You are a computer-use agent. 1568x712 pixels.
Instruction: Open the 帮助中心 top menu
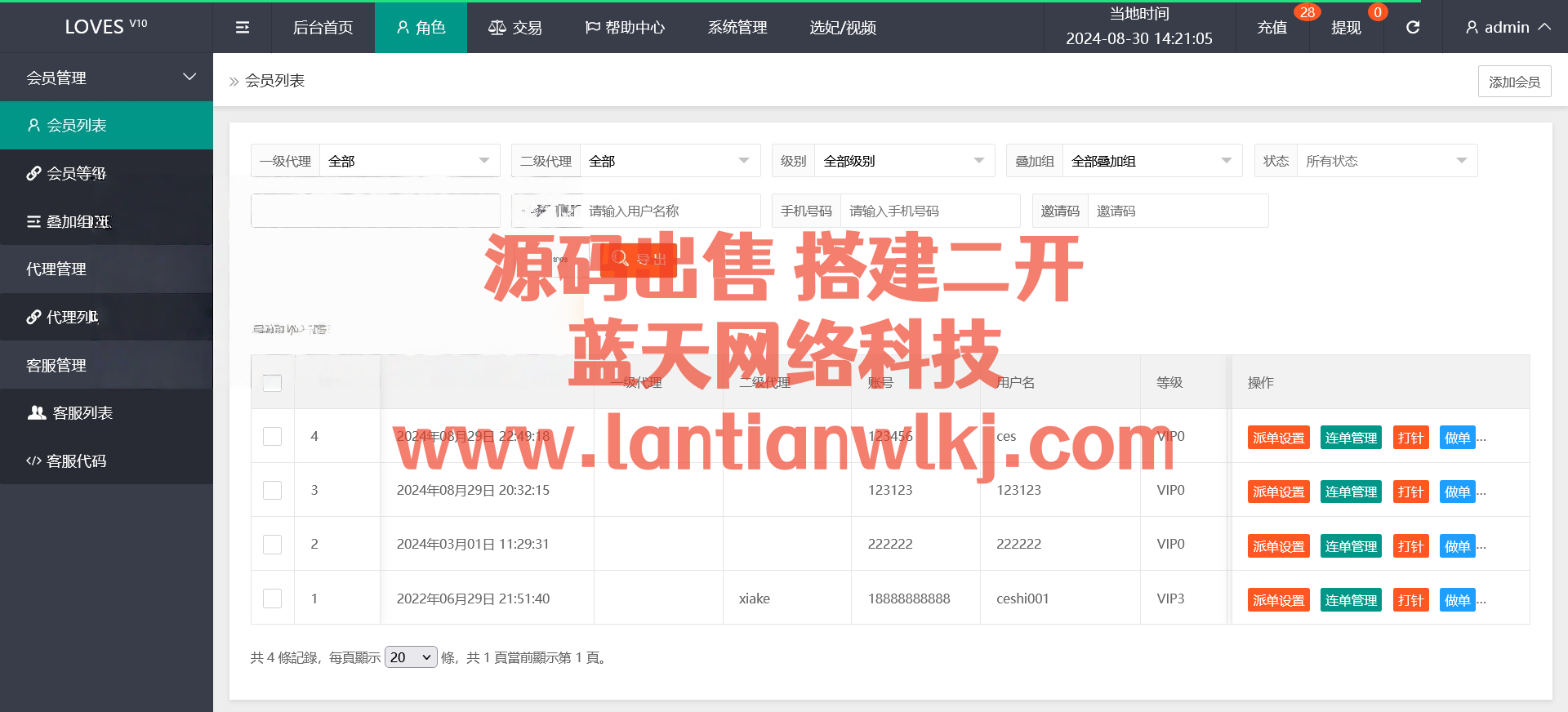tap(626, 28)
